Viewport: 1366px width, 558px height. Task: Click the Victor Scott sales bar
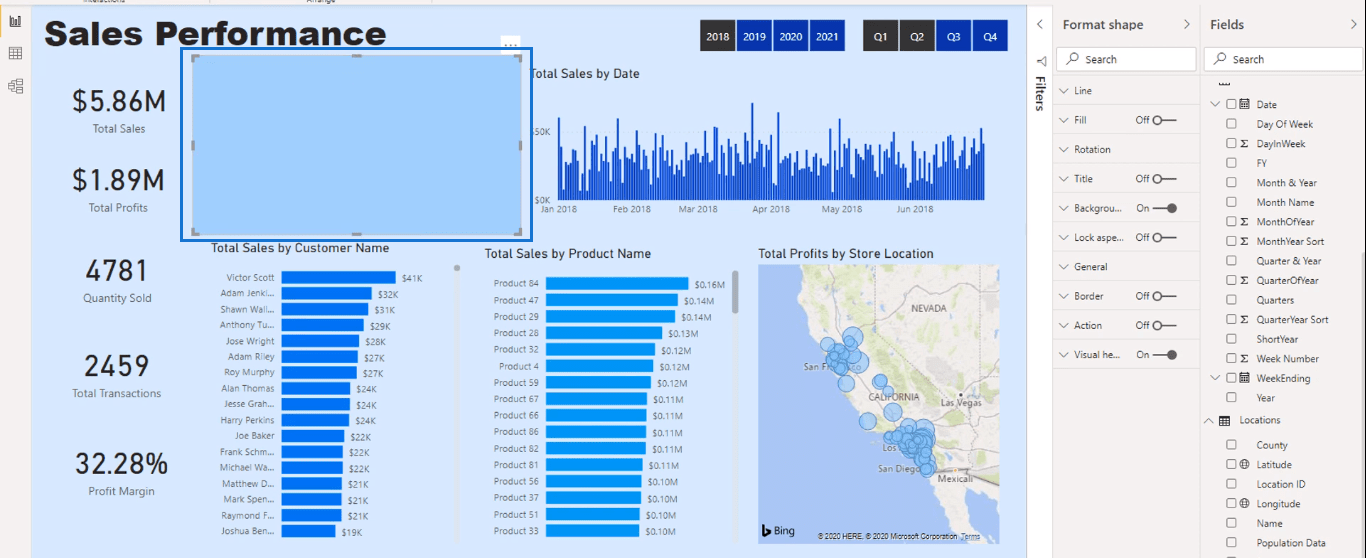coord(339,278)
